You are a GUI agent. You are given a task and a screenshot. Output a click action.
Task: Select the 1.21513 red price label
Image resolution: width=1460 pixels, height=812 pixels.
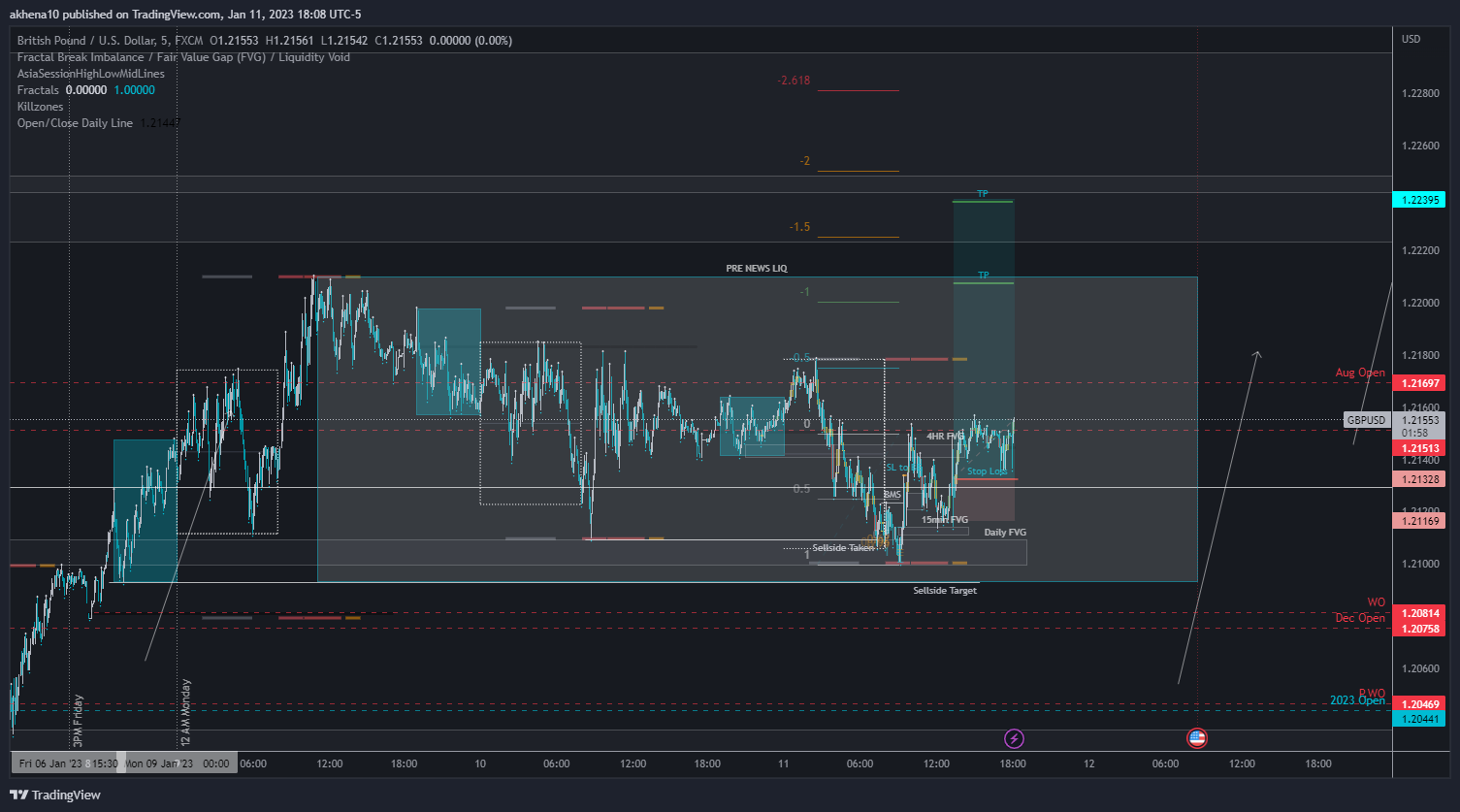(x=1418, y=448)
